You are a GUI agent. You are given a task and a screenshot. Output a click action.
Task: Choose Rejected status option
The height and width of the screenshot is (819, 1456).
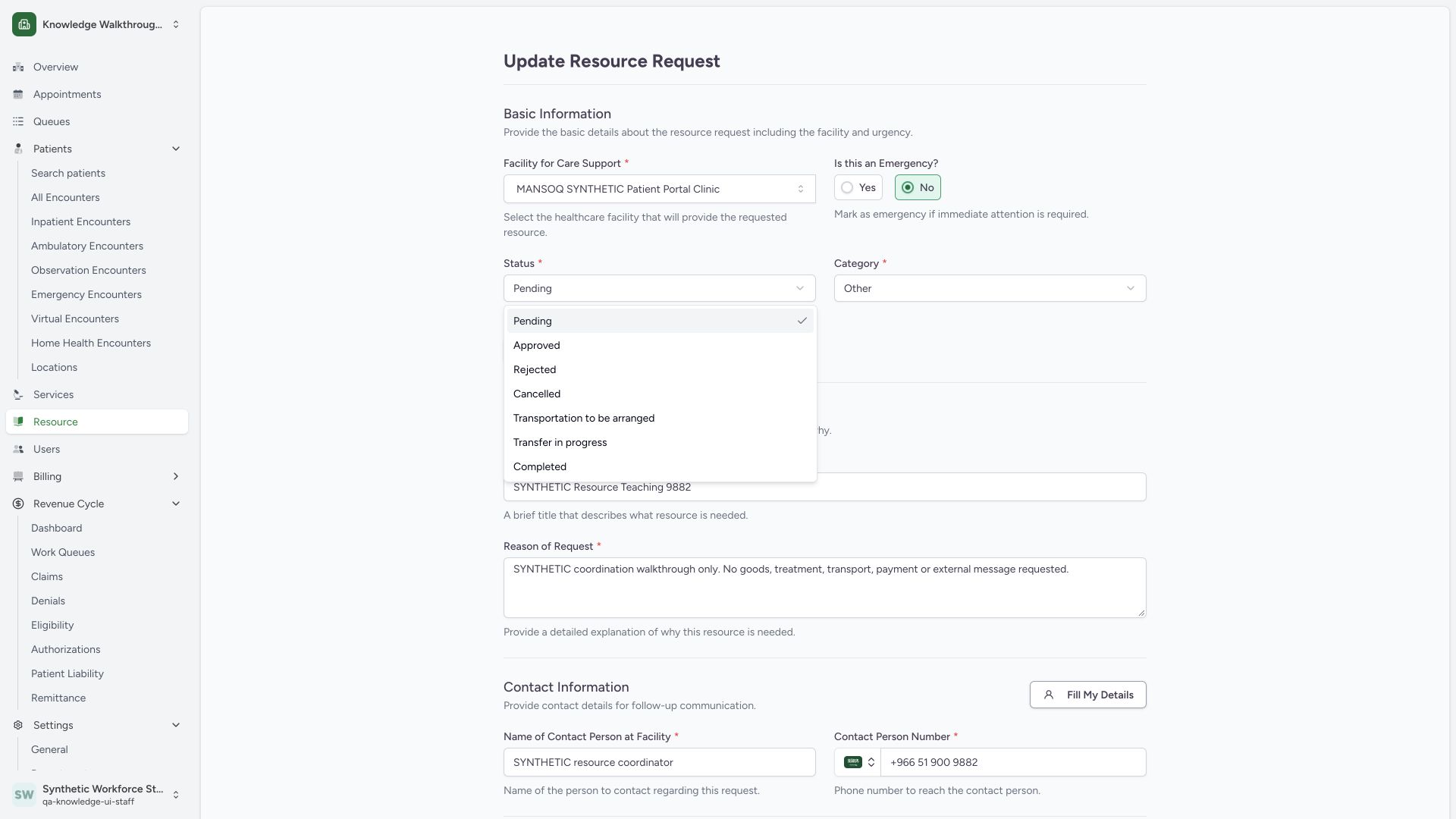point(660,369)
